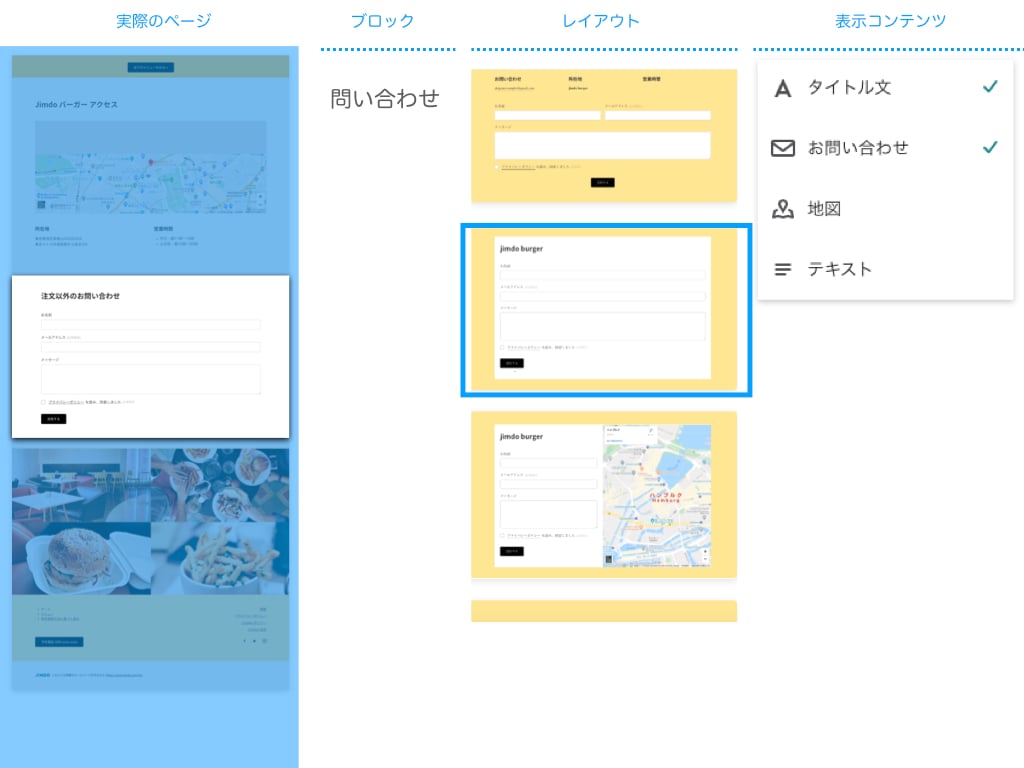Uncheck the お問い合わせ checkmark

click(x=989, y=147)
